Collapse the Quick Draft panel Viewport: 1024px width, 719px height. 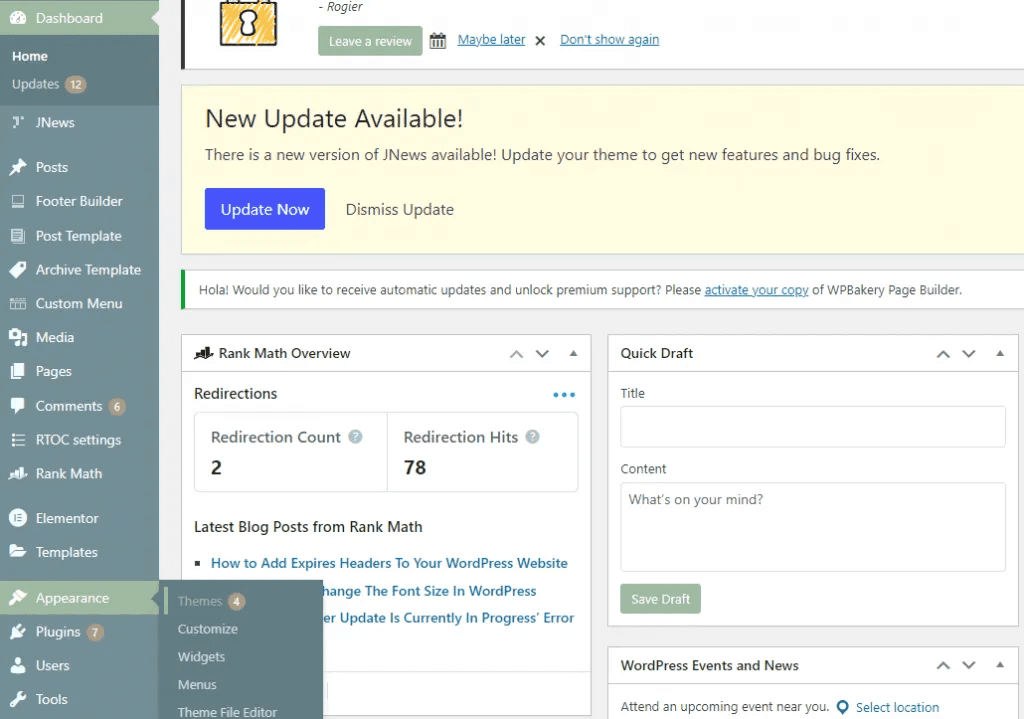[x=1000, y=353]
